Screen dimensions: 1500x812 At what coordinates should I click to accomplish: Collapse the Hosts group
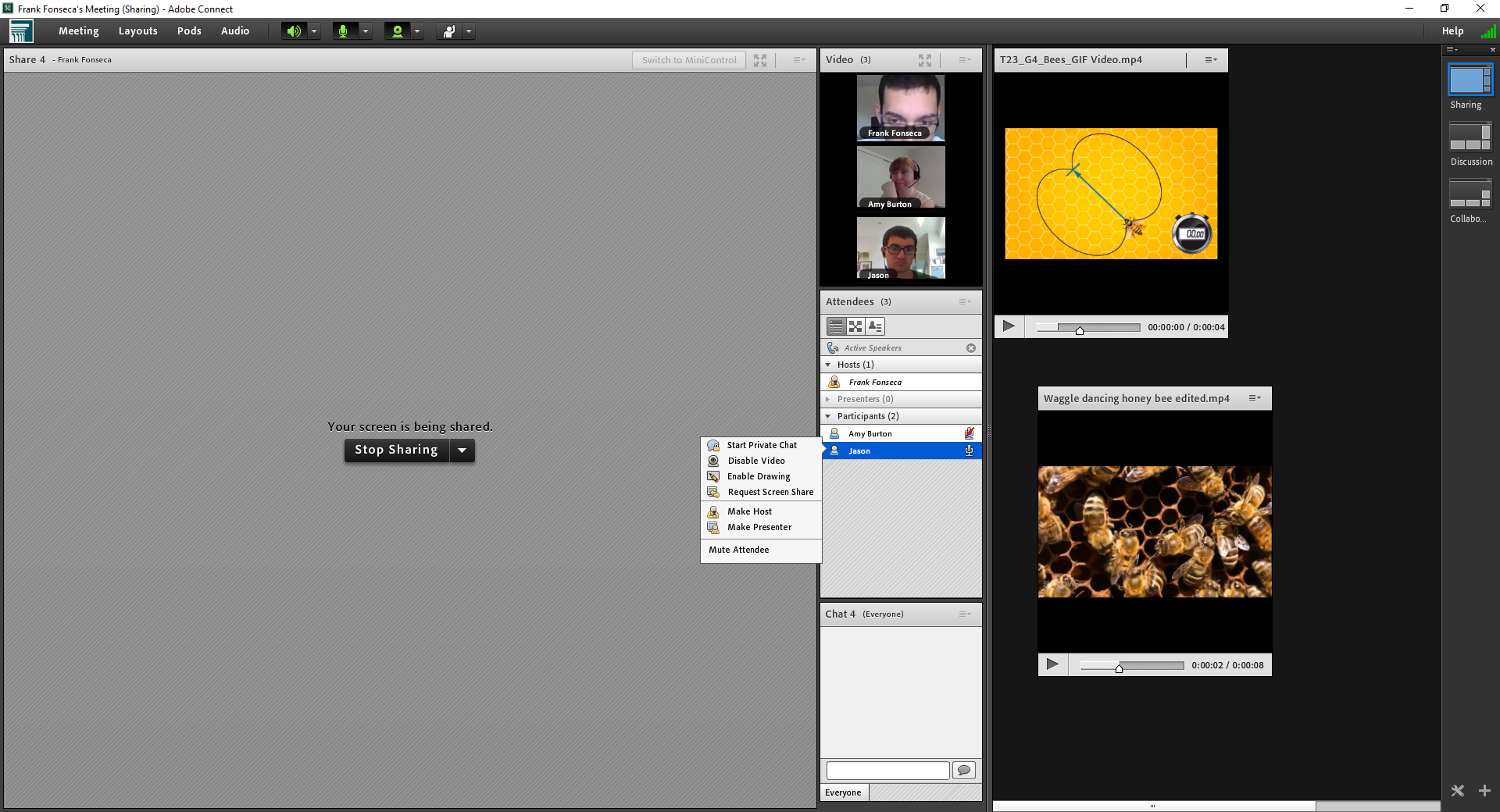click(x=828, y=365)
